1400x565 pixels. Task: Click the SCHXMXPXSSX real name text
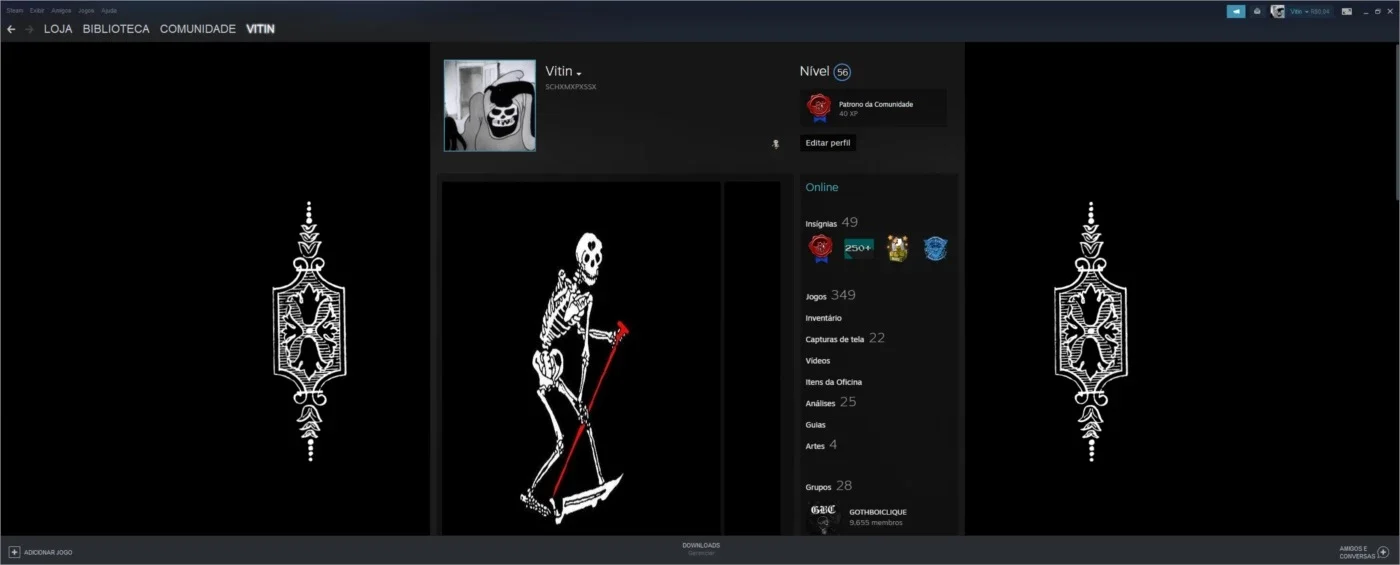coord(570,87)
